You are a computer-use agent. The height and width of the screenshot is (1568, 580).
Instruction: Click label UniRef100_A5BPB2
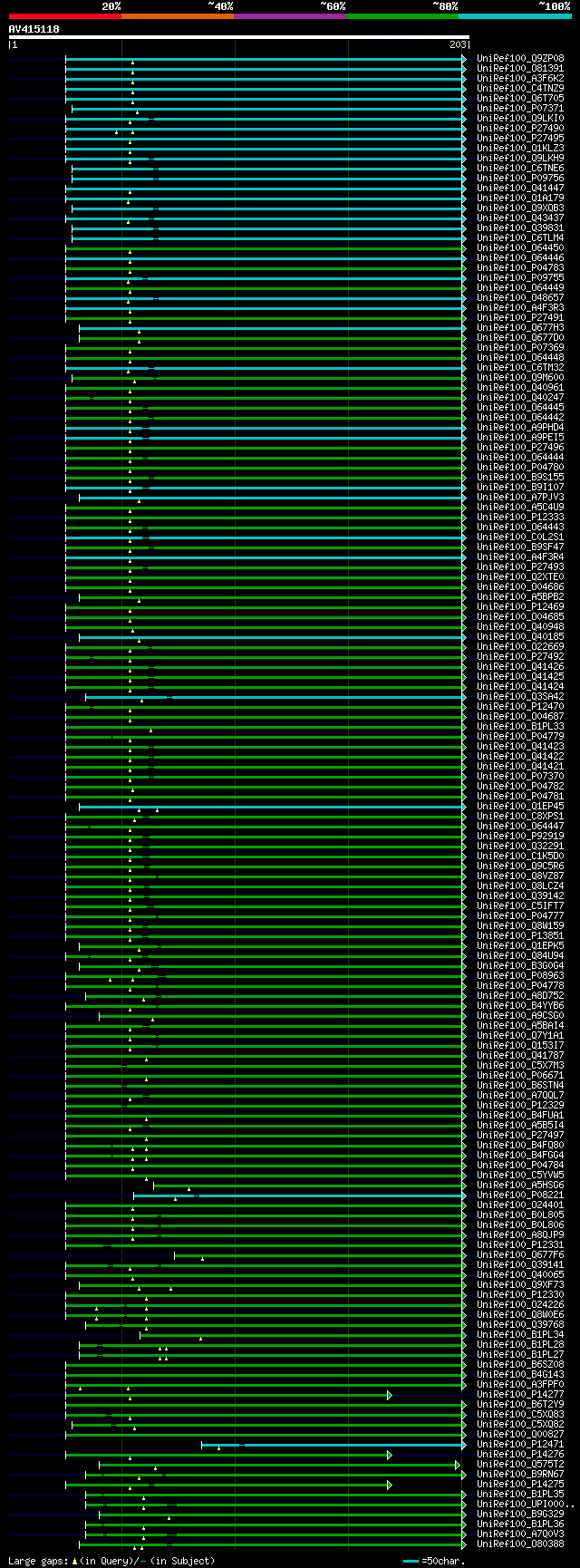tap(520, 596)
